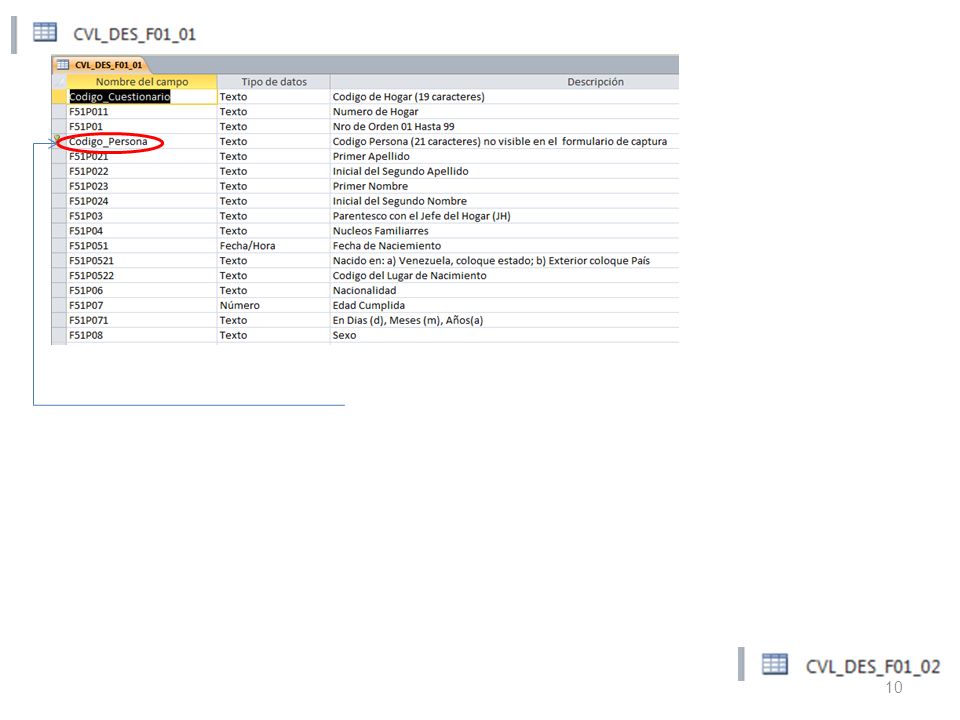Click the row selector left of F51P011
The width and height of the screenshot is (960, 720).
pos(59,111)
